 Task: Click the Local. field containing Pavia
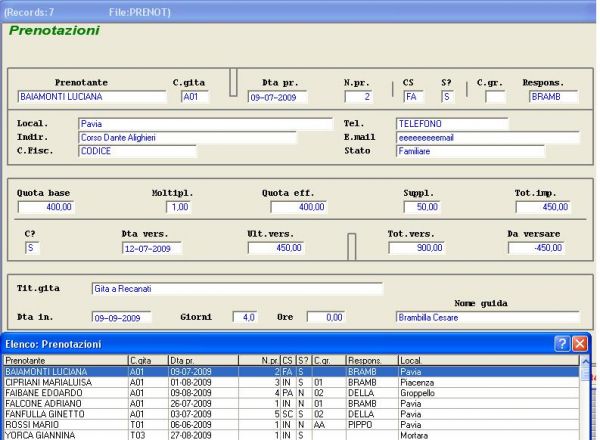click(x=205, y=124)
